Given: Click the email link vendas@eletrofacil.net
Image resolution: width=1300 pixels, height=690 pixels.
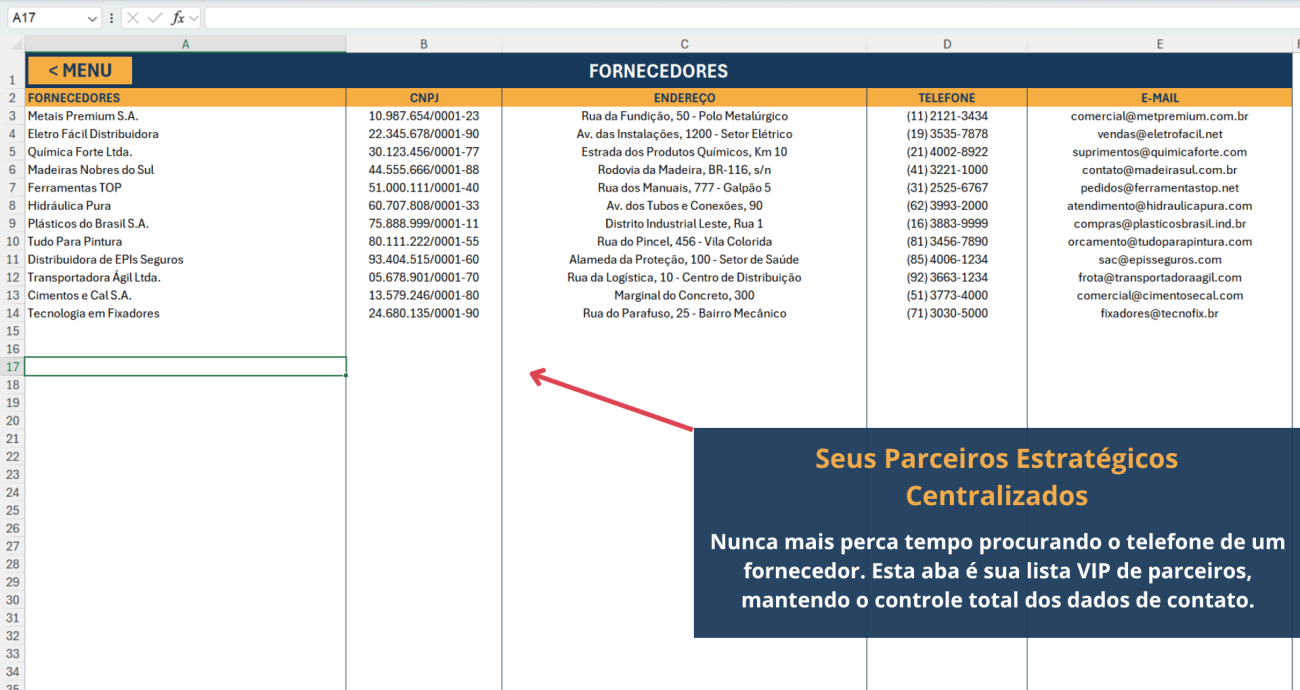Looking at the screenshot, I should [x=1159, y=133].
